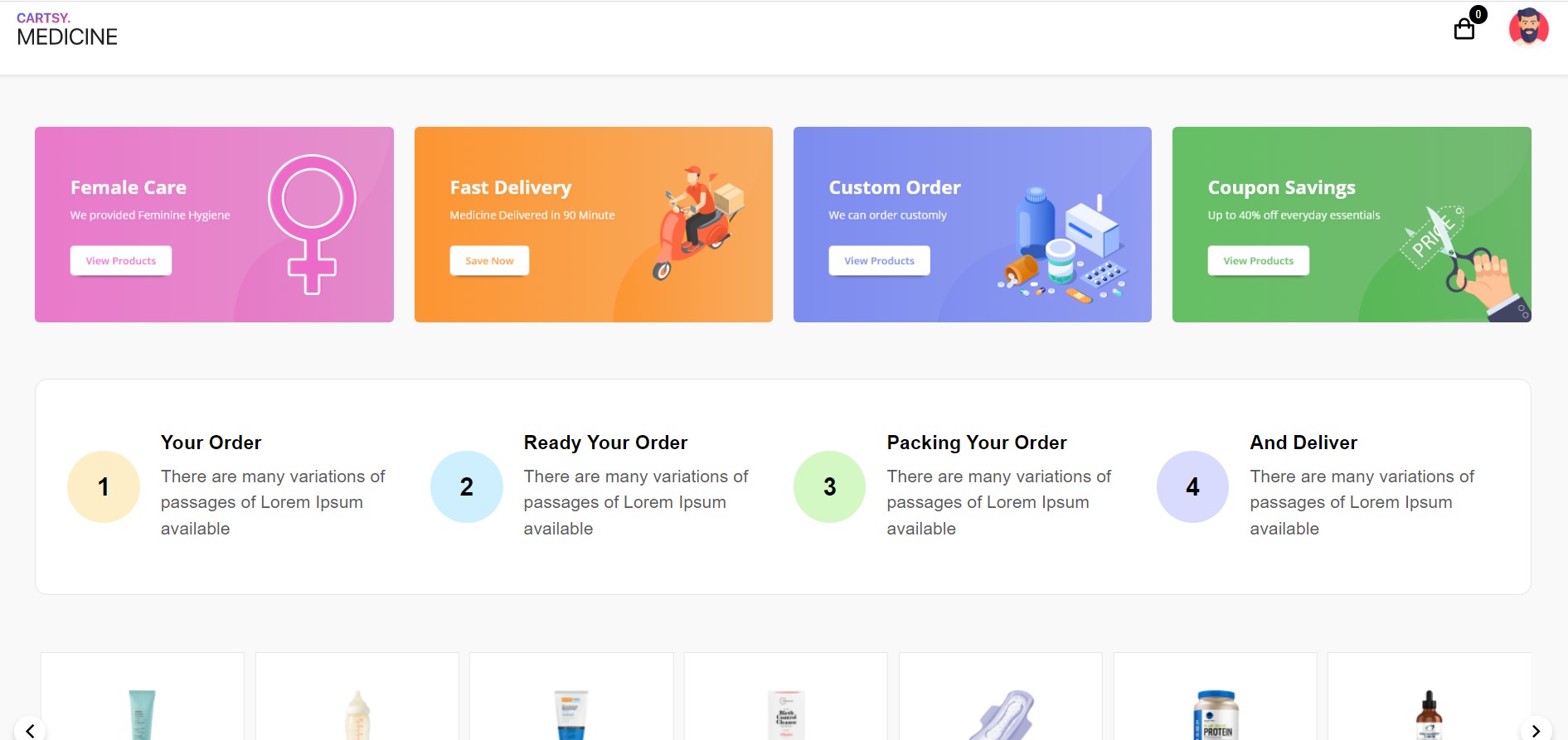The width and height of the screenshot is (1568, 740).
Task: View Products on Custom Order banner
Action: click(x=879, y=260)
